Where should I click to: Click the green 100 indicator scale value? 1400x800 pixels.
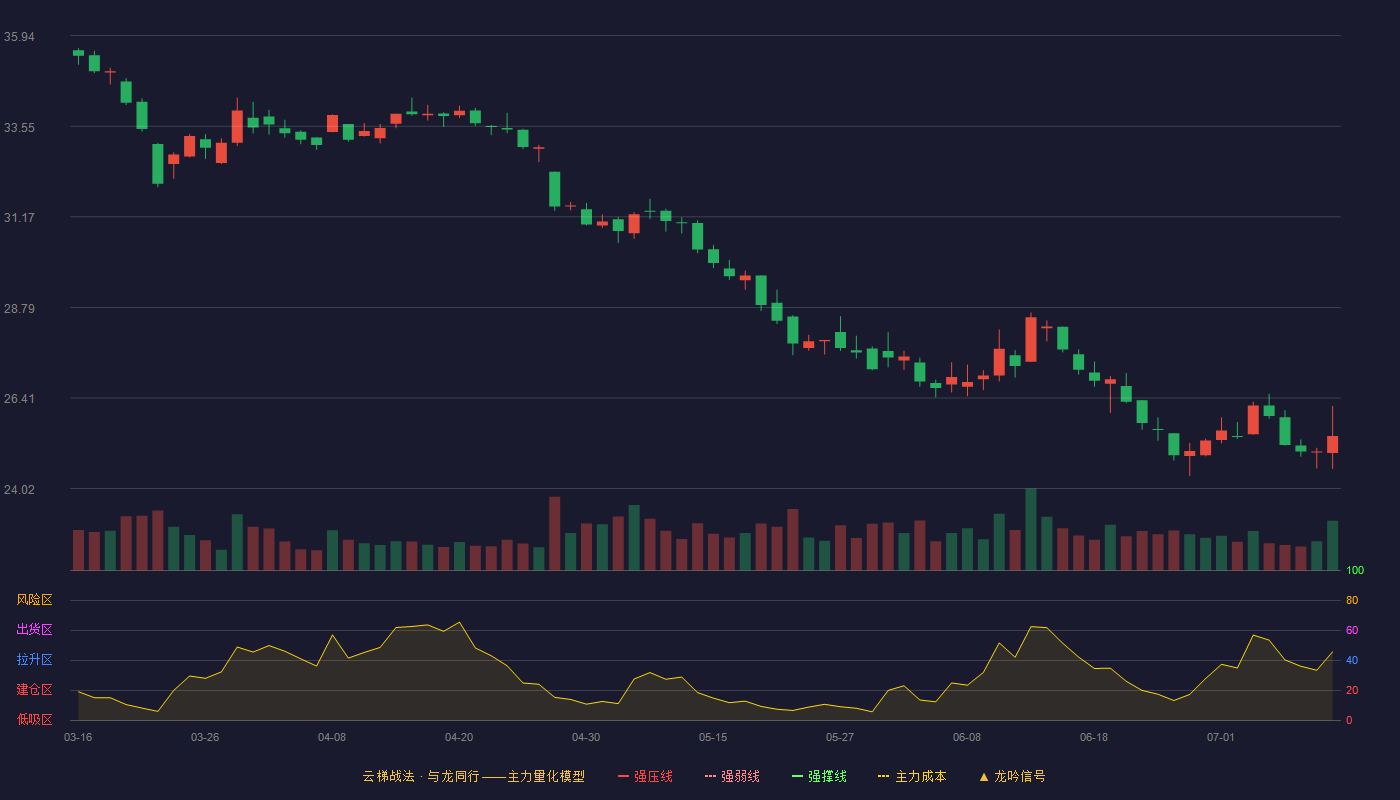1355,571
